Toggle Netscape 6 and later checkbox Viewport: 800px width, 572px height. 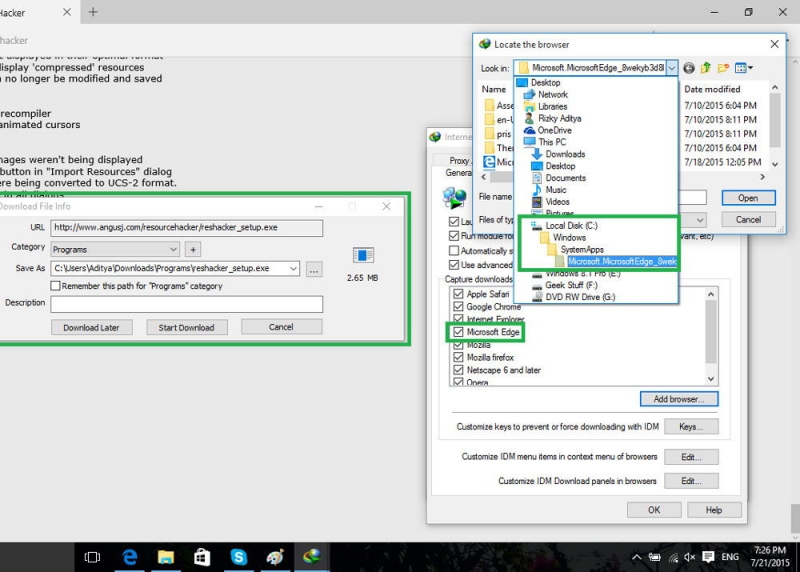click(458, 370)
